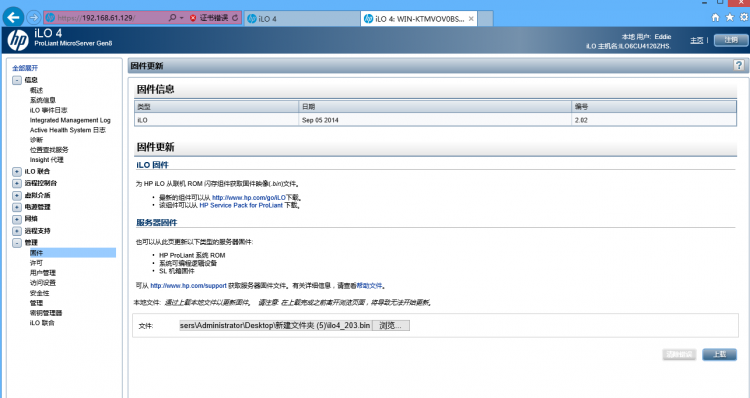Image resolution: width=750 pixels, height=398 pixels.
Task: Open the address bar dropdown arrow
Action: (182, 18)
